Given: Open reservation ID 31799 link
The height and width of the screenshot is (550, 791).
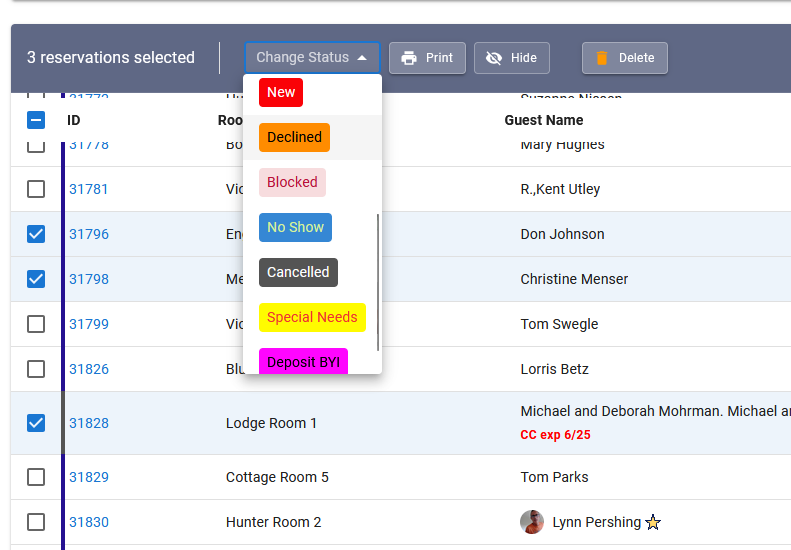Looking at the screenshot, I should [x=89, y=324].
